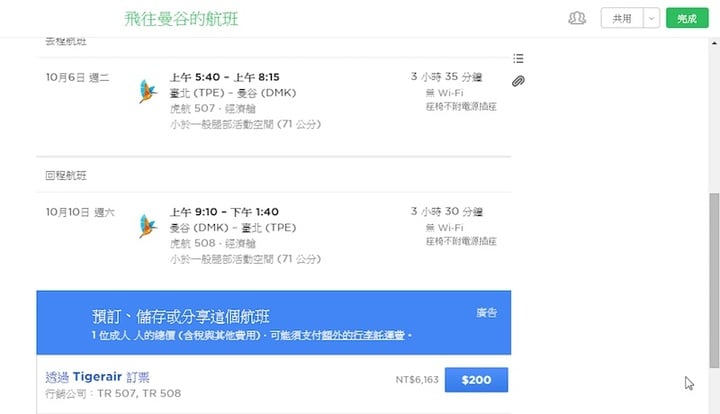Screen dimensions: 720x414
Task: Open the 透過 Tigerair 訂票 link
Action: 98,378
